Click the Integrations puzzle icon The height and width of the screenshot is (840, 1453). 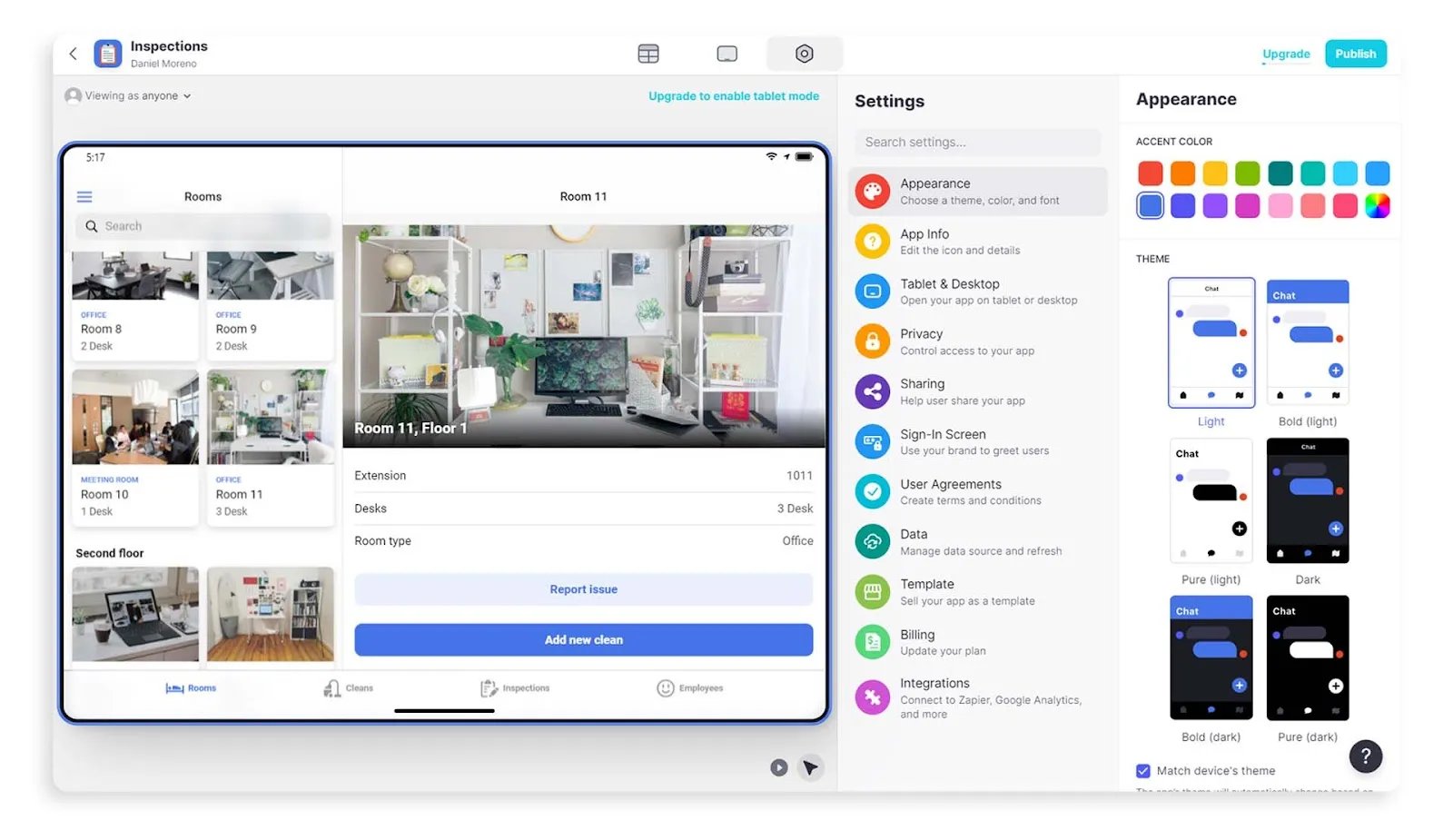(x=872, y=697)
